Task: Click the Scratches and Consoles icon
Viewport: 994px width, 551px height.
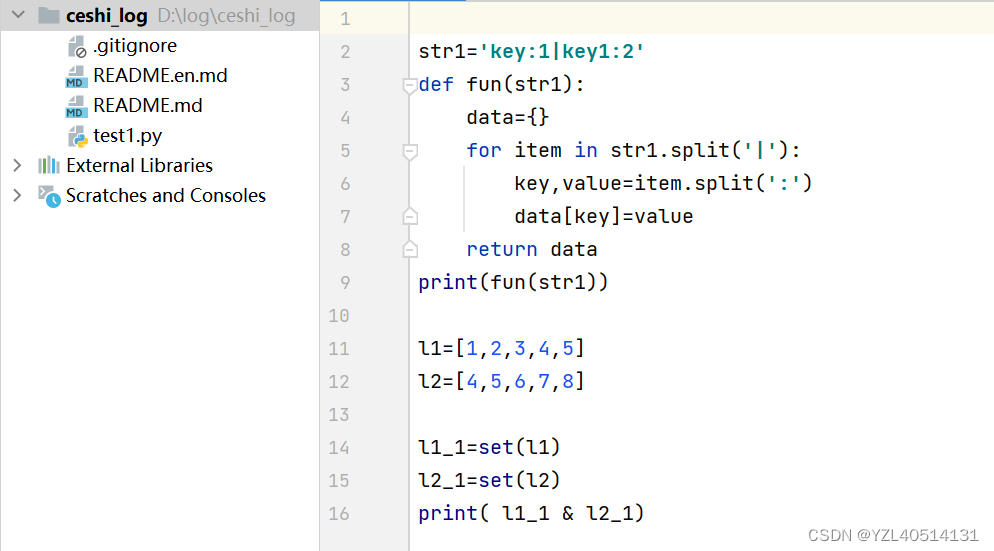Action: (49, 196)
